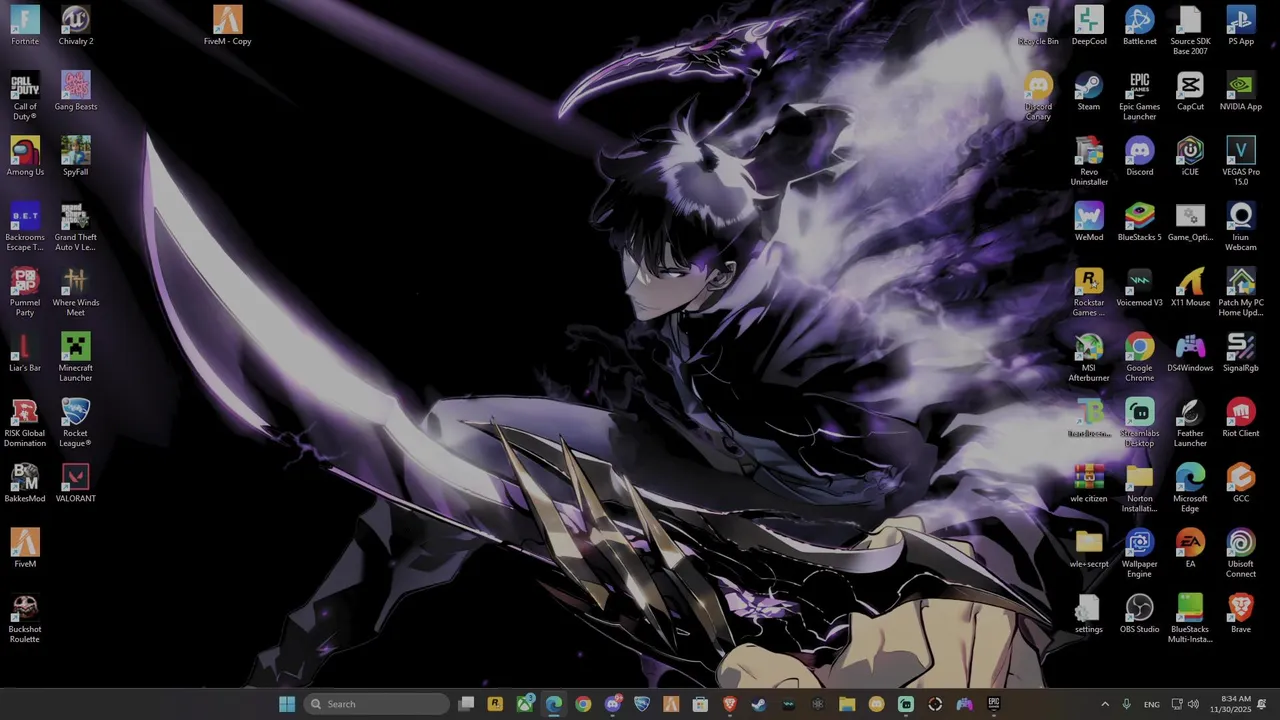This screenshot has height=720, width=1280.
Task: Select the OBS Studio desktop icon
Action: click(1140, 613)
